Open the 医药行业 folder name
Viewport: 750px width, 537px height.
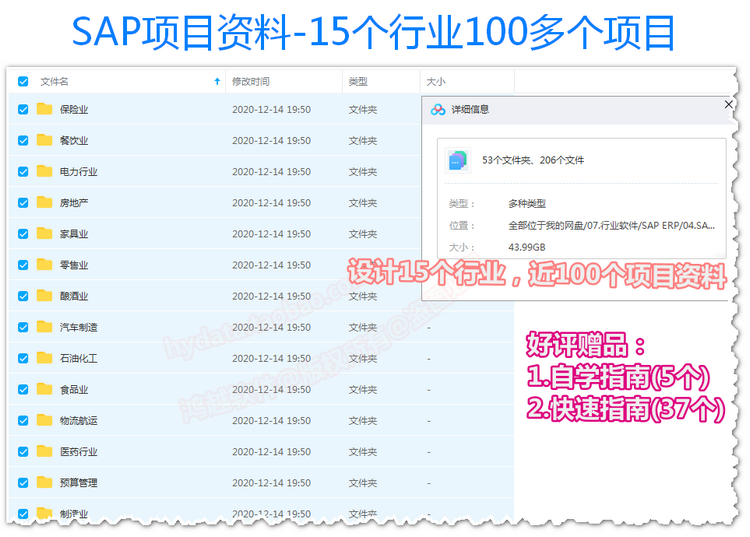pos(78,451)
